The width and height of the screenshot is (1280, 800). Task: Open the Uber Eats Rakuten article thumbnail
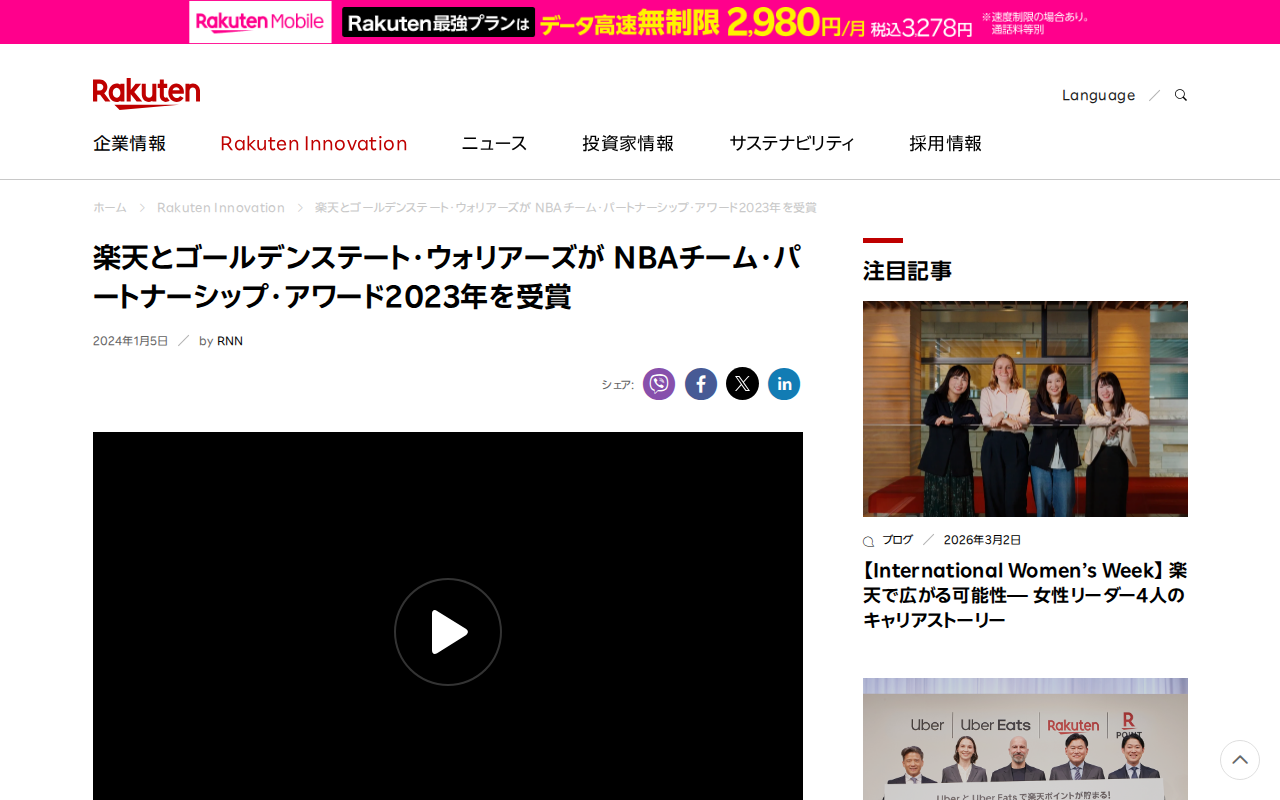pos(1025,739)
